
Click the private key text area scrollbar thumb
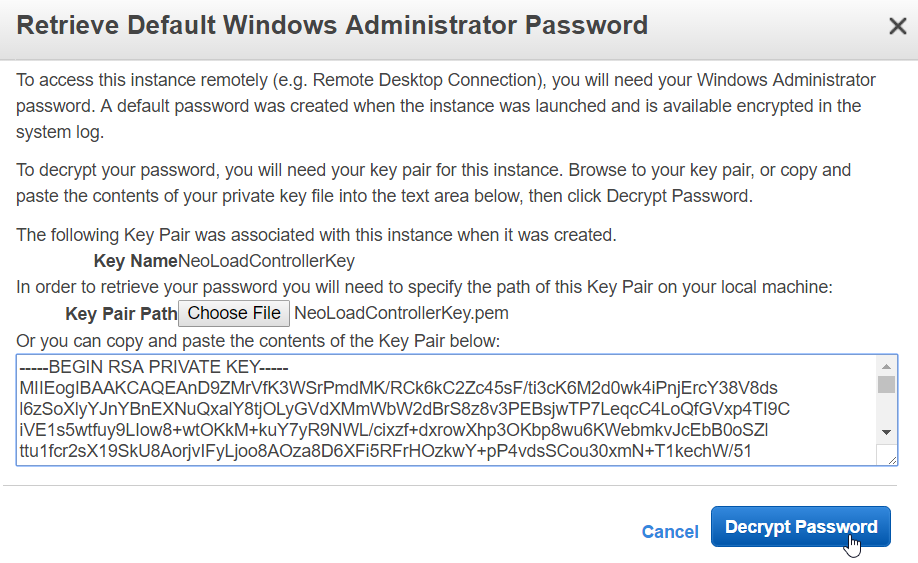[886, 385]
